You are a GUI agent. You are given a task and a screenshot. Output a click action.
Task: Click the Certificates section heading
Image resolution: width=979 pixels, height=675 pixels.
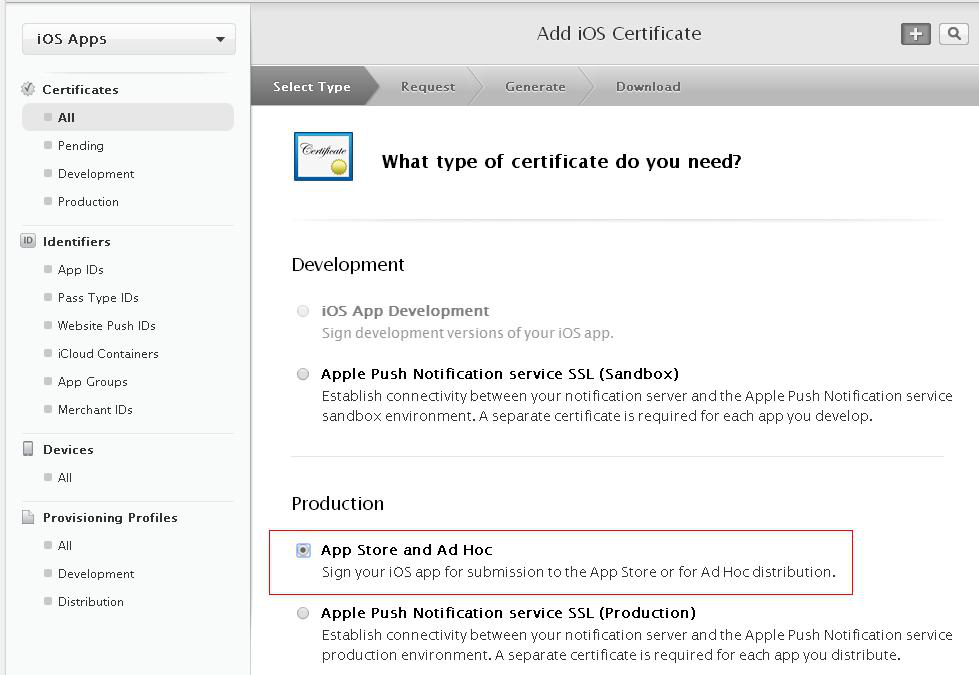click(81, 89)
